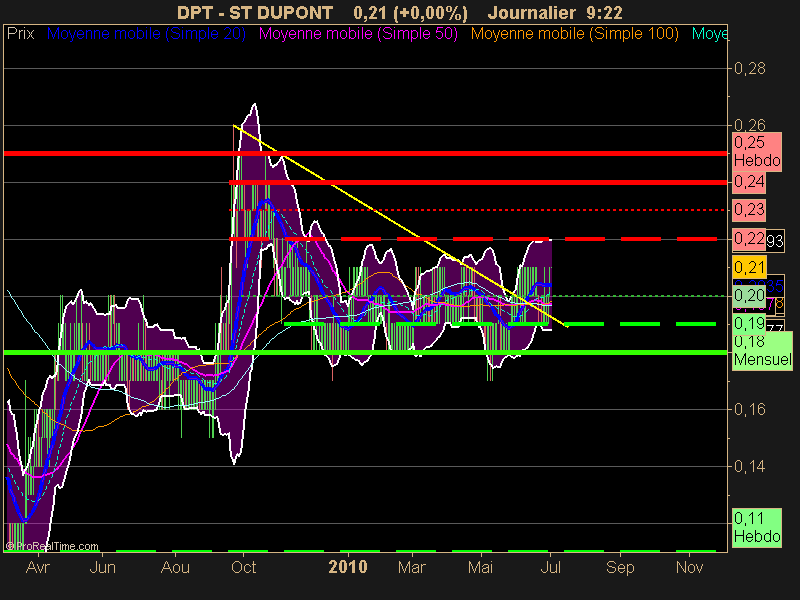This screenshot has height=600, width=800.
Task: Click the 'Aou' date on the time axis
Action: pyautogui.click(x=175, y=567)
